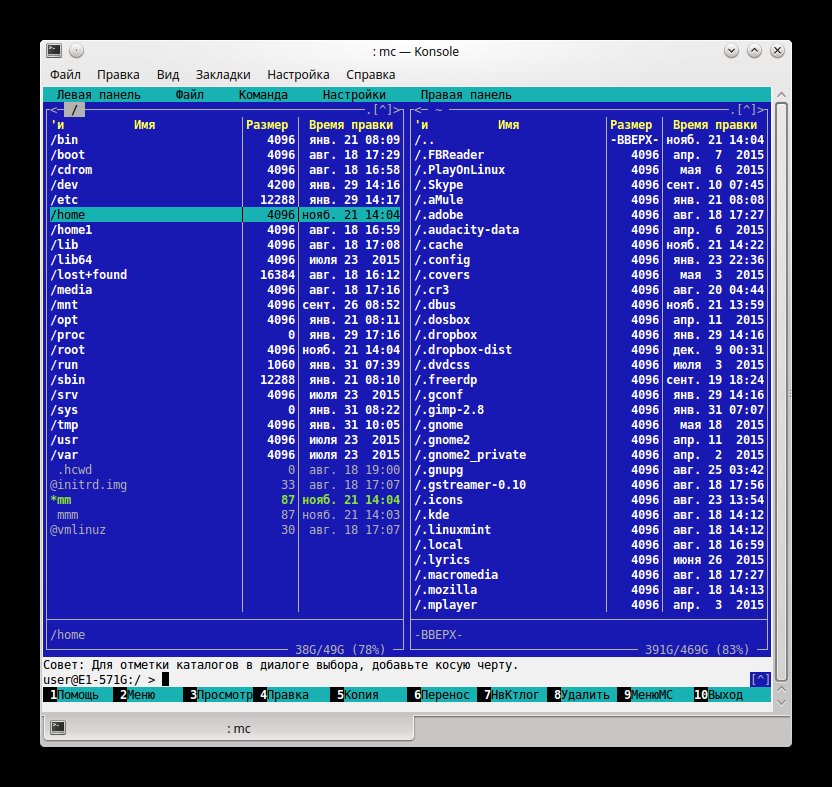
Task: Open mc's Настройки menu
Action: pyautogui.click(x=354, y=95)
